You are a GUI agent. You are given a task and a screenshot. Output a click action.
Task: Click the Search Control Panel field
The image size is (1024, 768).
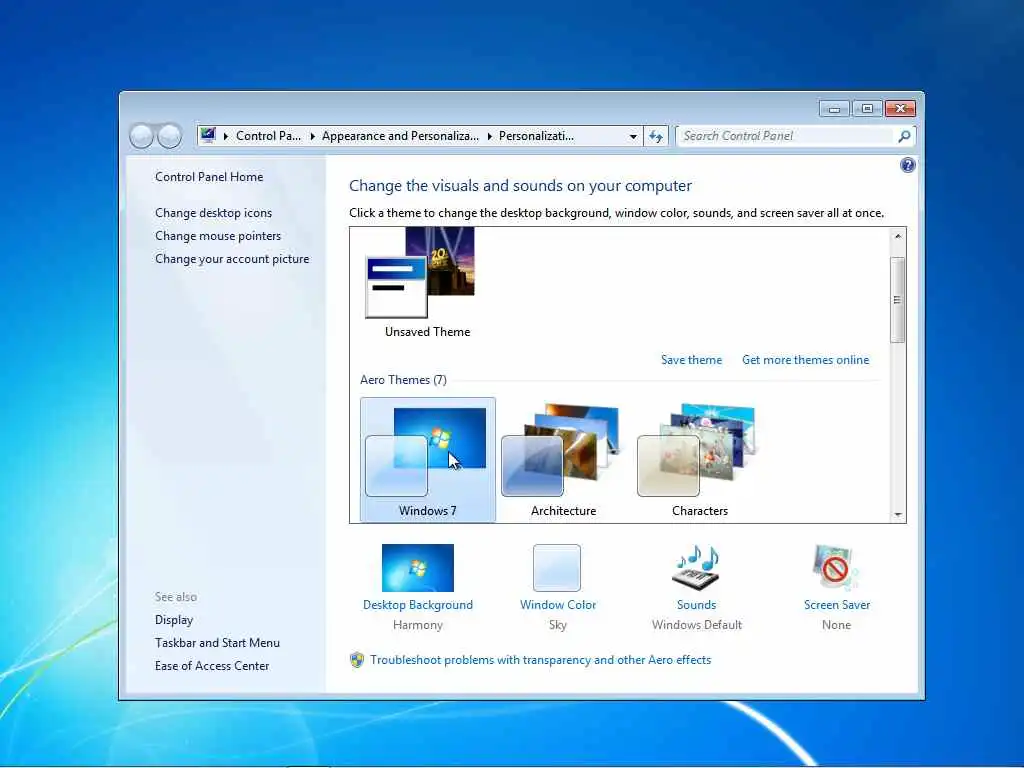(786, 136)
